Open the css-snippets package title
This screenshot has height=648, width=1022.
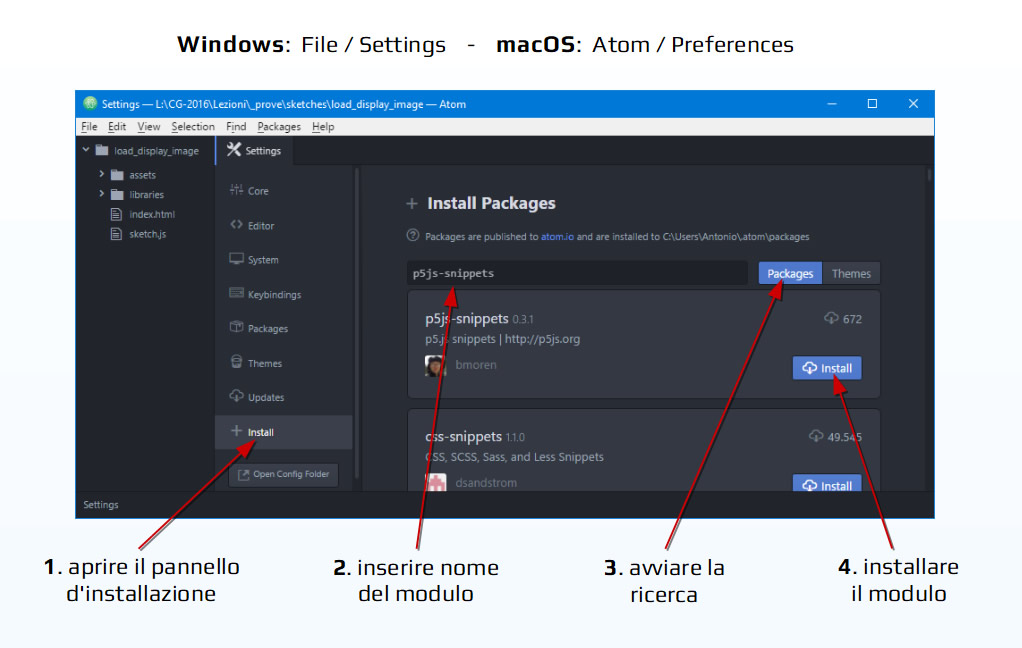(463, 437)
